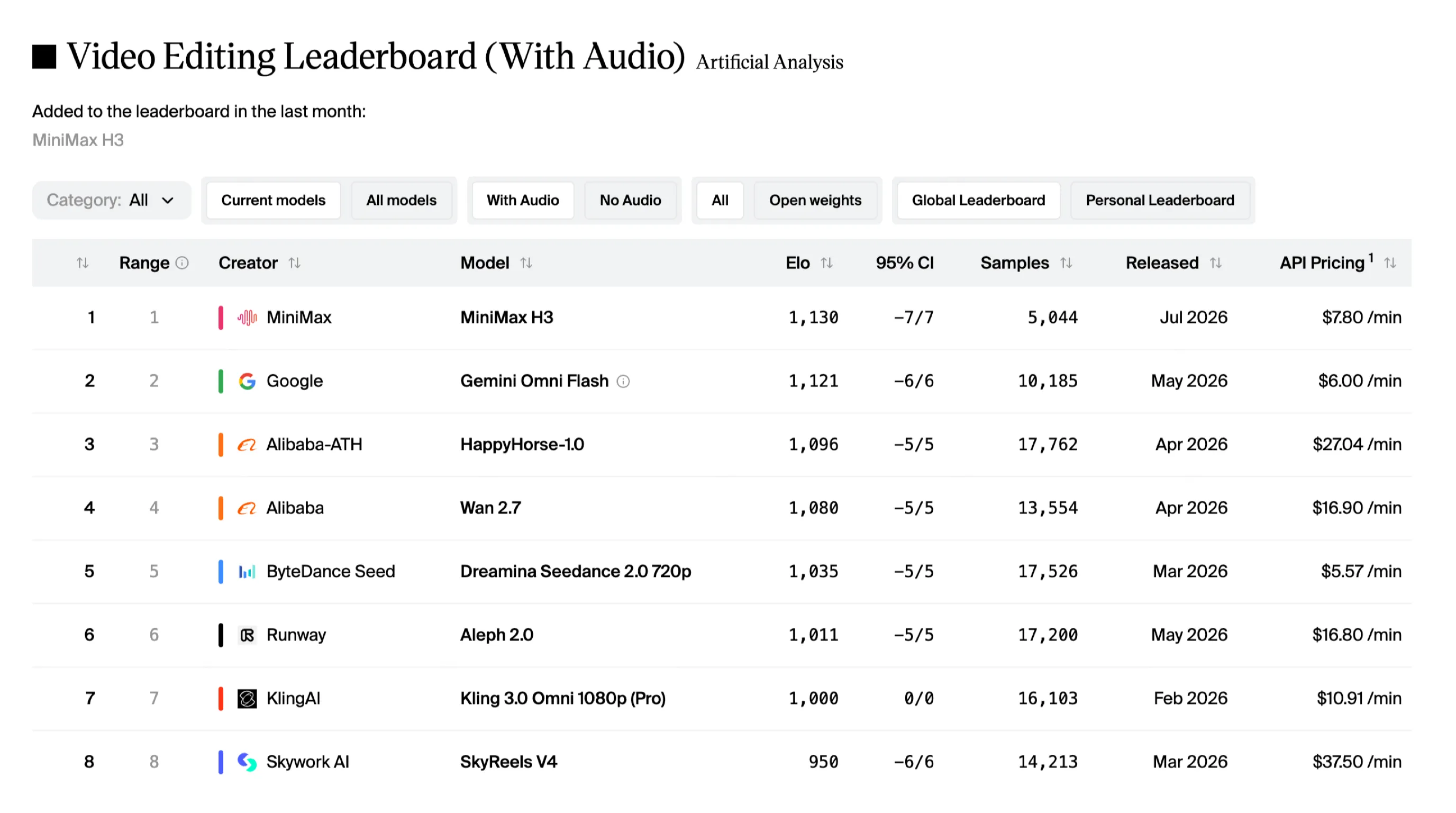Viewport: 1456px width, 813px height.
Task: Click the Alibaba-ATH creator name
Action: click(x=314, y=445)
